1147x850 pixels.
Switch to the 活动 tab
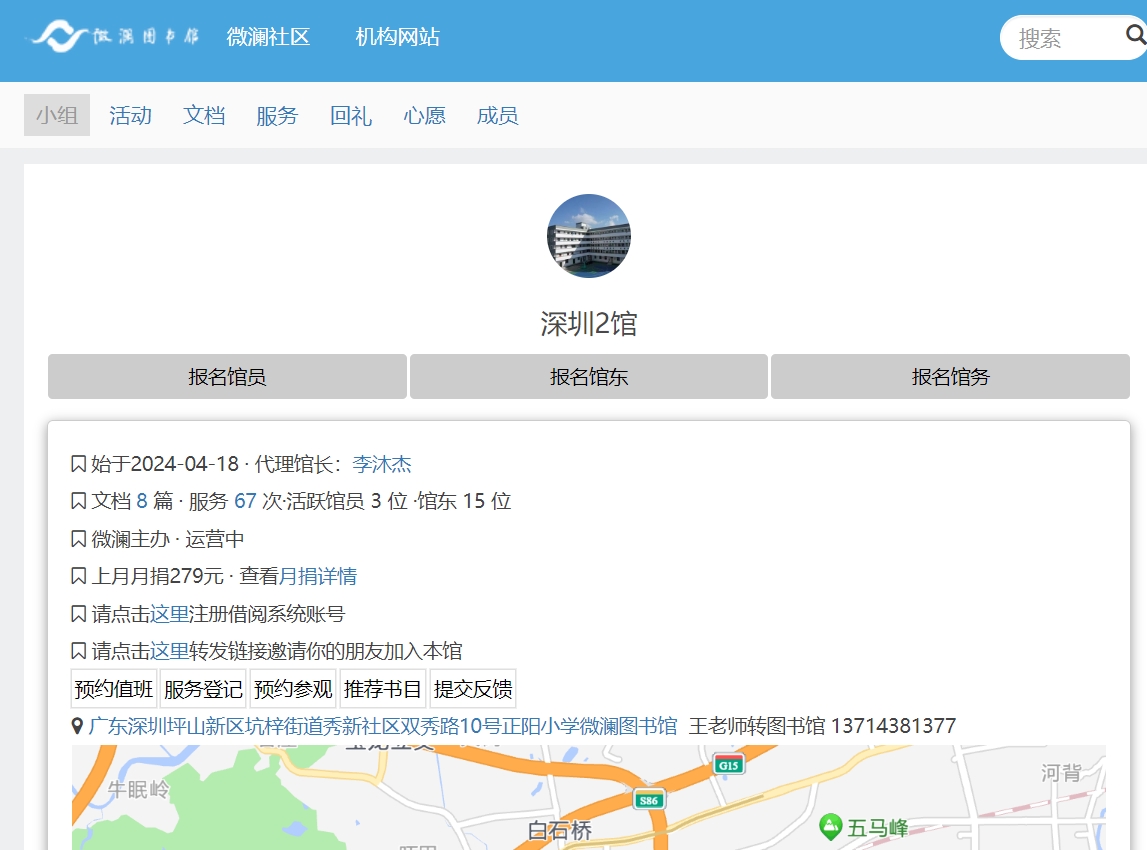click(x=130, y=116)
